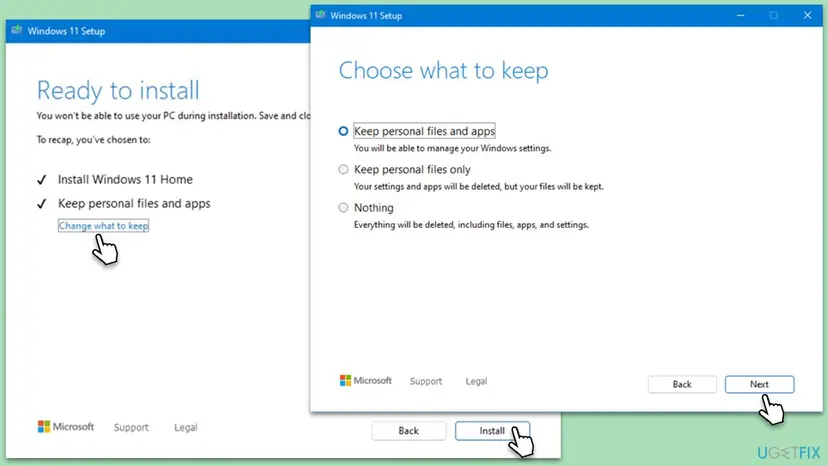Viewport: 828px width, 466px height.
Task: Click 'Windows 11 Setup' title of back window
Action: point(67,31)
